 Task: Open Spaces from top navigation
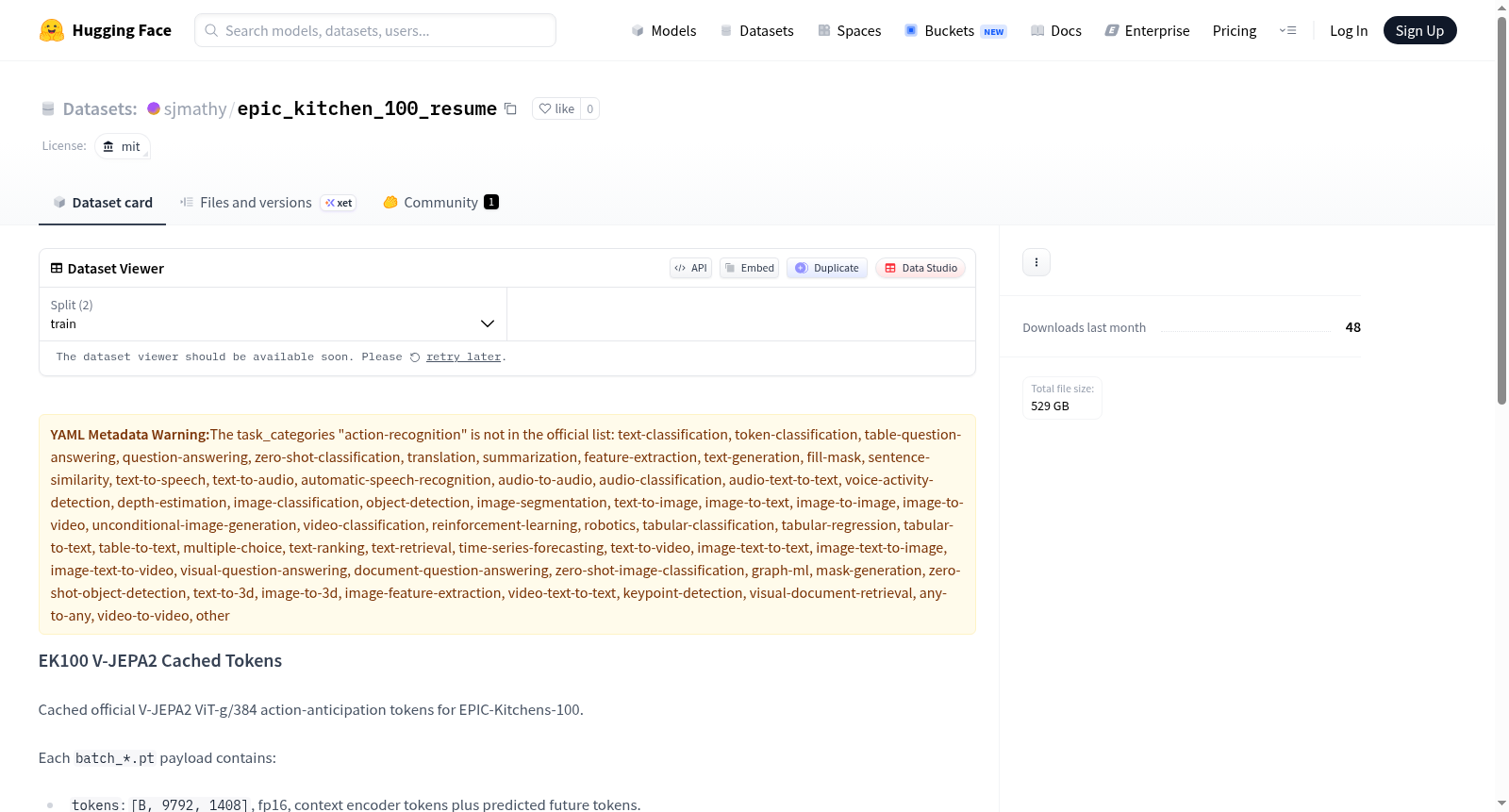click(849, 30)
